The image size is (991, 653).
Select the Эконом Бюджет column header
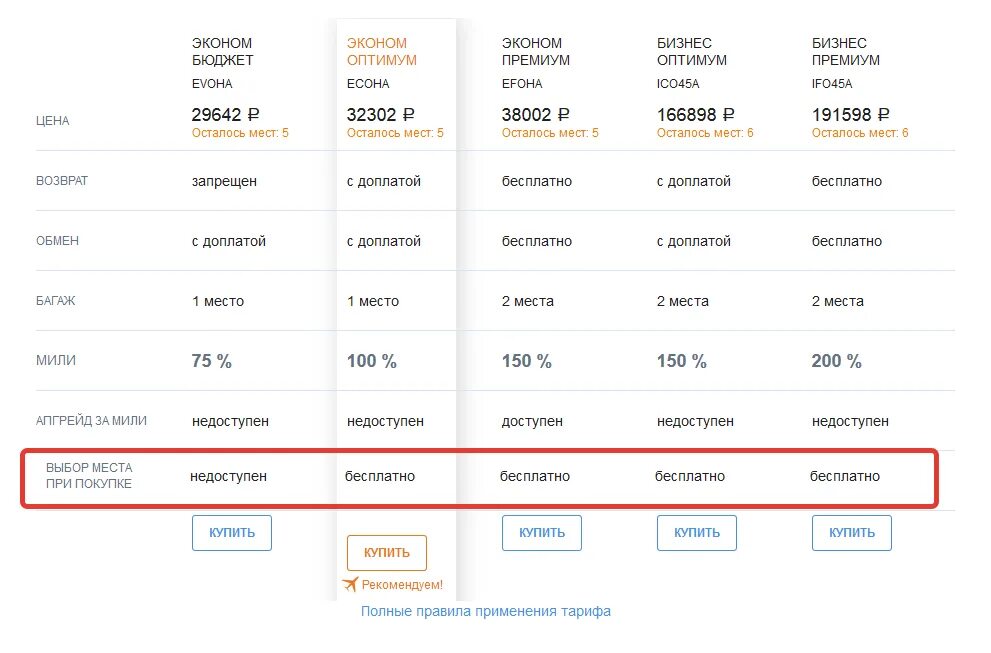coord(222,51)
